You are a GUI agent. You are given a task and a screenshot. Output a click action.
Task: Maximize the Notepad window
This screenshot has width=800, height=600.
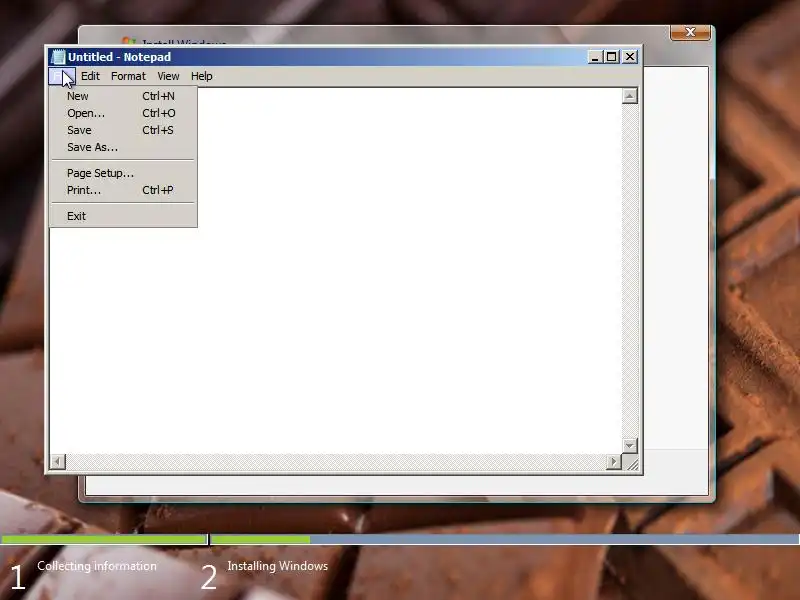click(x=611, y=57)
